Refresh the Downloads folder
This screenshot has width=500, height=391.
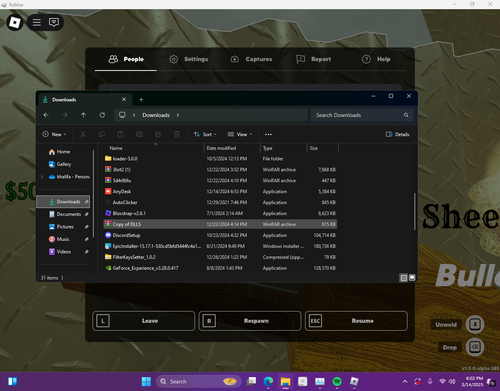pyautogui.click(x=102, y=115)
